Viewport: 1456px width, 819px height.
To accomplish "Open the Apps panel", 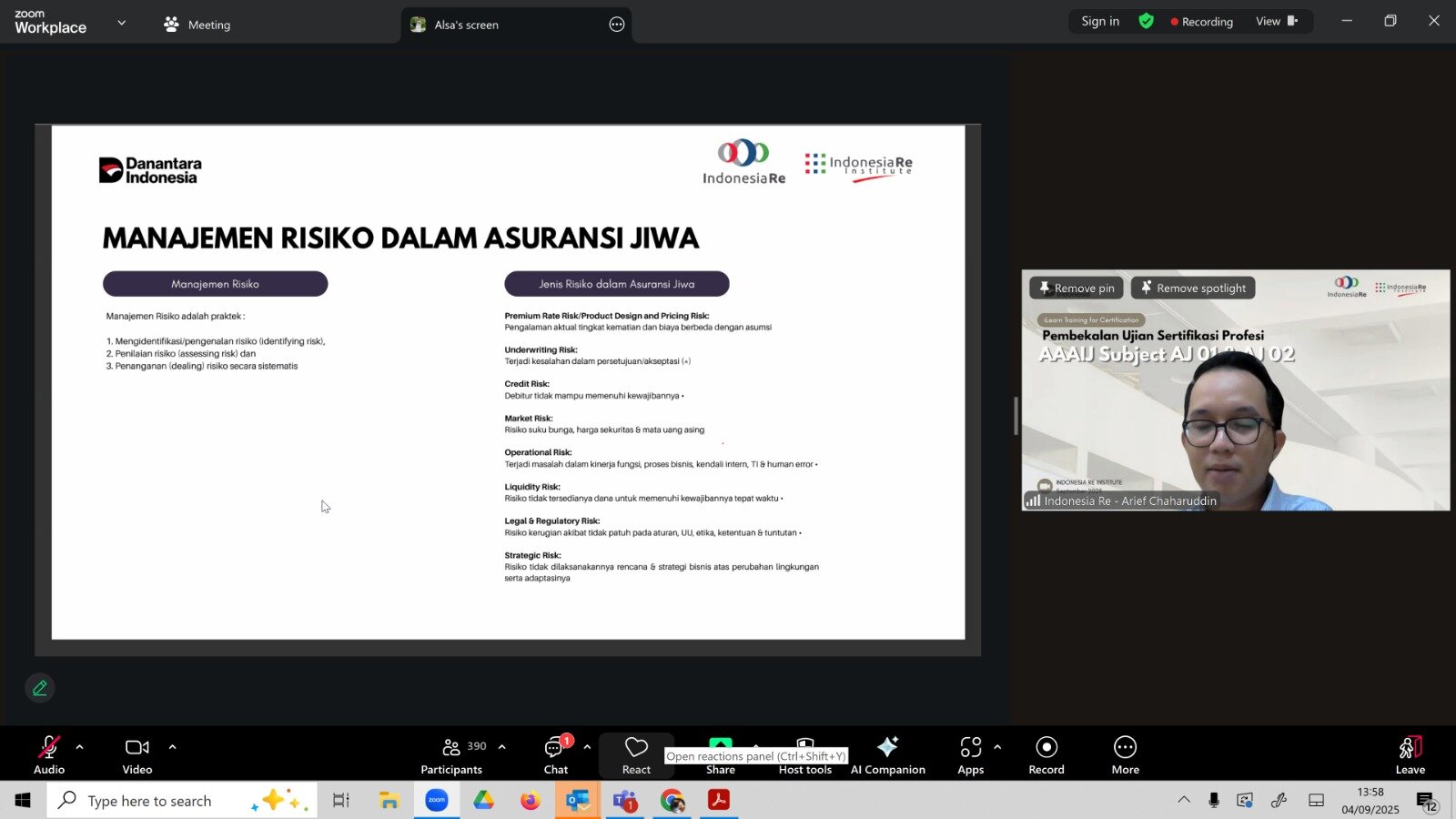I will 970,755.
